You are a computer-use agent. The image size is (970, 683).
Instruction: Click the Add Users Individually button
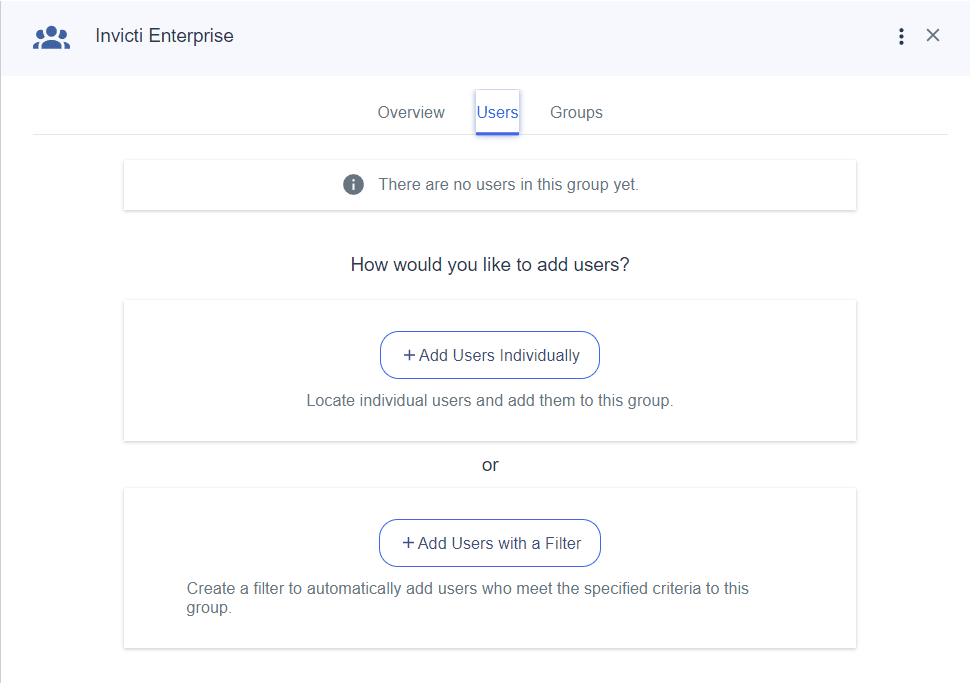tap(490, 355)
